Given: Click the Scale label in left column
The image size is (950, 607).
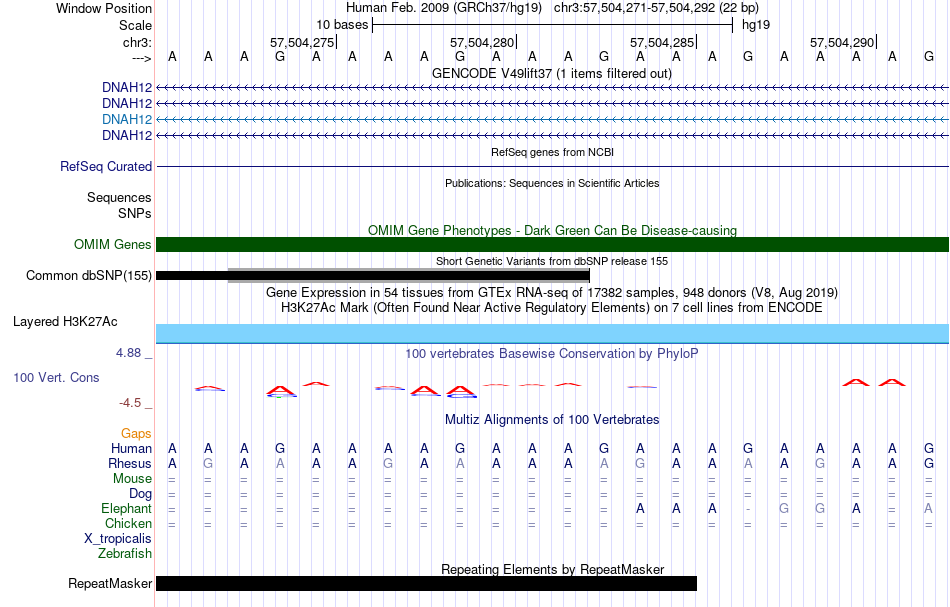Looking at the screenshot, I should point(135,25).
